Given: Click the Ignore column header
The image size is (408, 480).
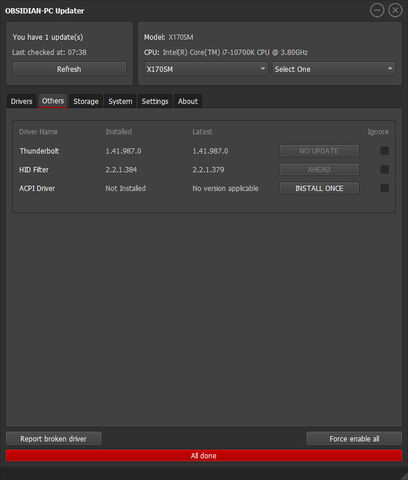Looking at the screenshot, I should [x=378, y=132].
